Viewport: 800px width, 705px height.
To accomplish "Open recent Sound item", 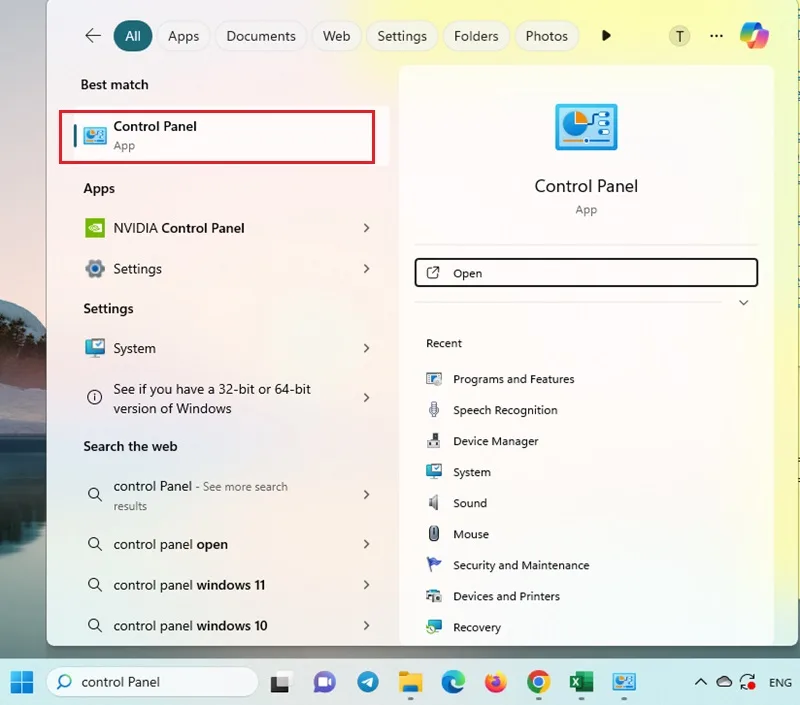I will pyautogui.click(x=470, y=503).
